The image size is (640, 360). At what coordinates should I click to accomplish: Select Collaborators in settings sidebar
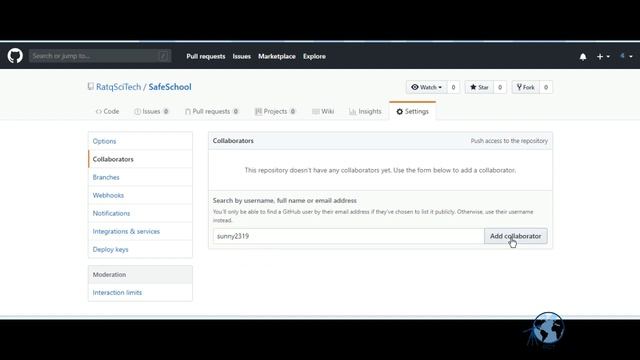click(140, 159)
